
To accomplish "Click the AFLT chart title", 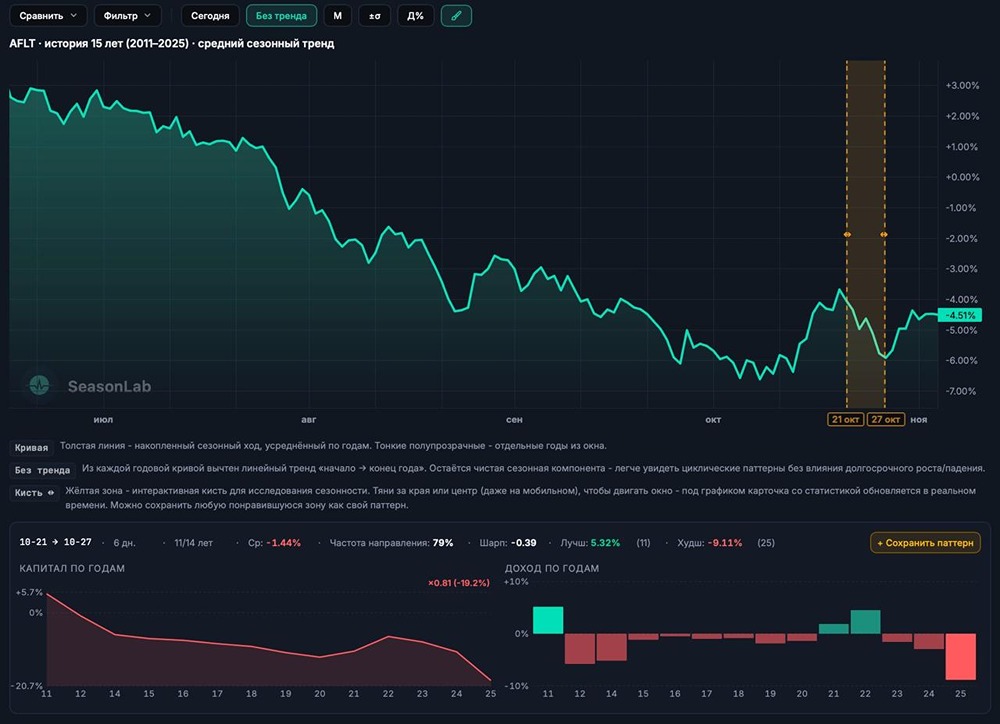I will click(x=172, y=43).
